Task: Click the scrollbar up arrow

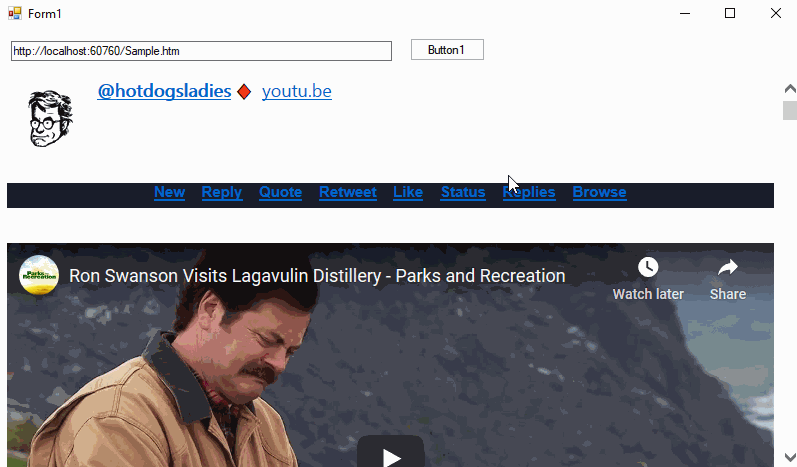Action: pos(790,89)
